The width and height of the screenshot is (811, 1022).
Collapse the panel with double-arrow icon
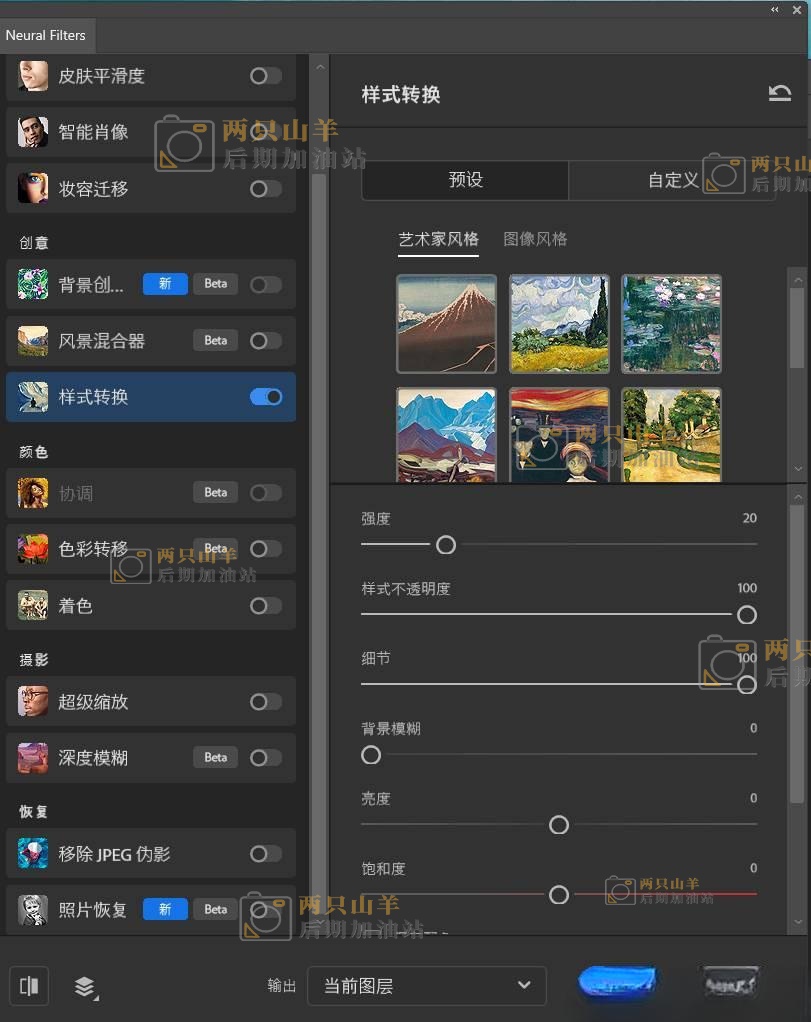(x=774, y=9)
